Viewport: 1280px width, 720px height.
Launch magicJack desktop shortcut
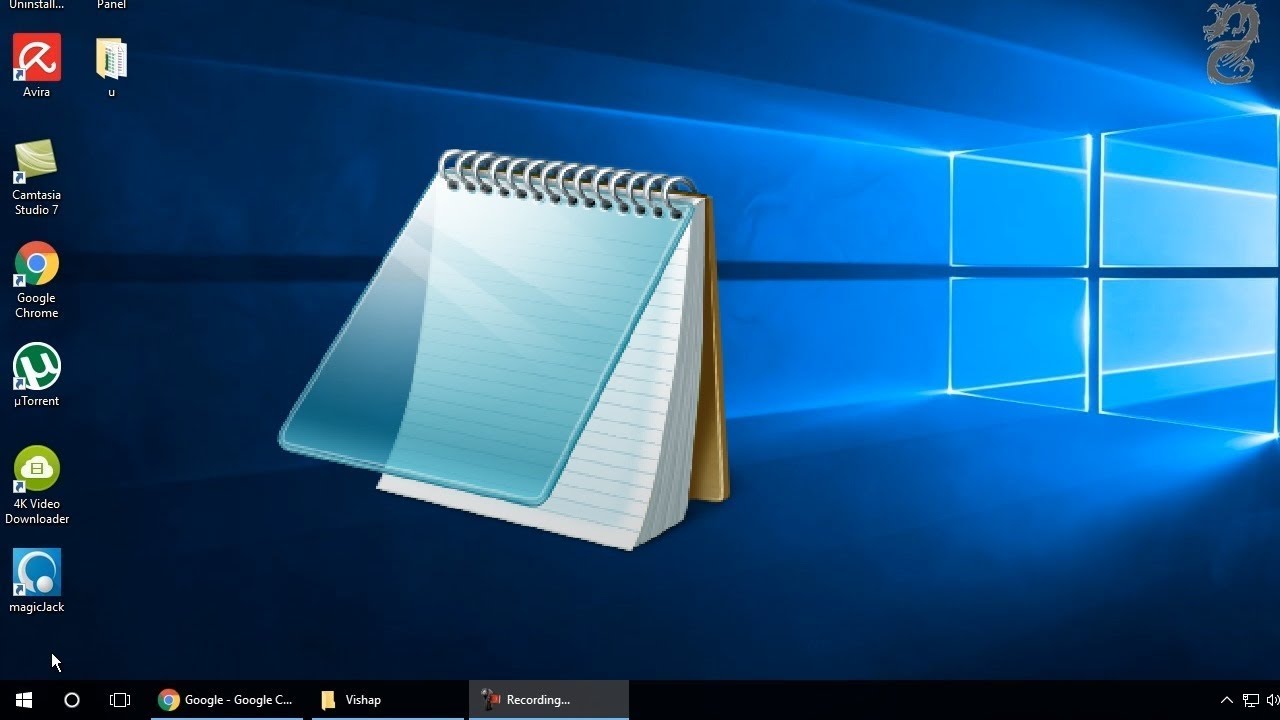tap(37, 581)
